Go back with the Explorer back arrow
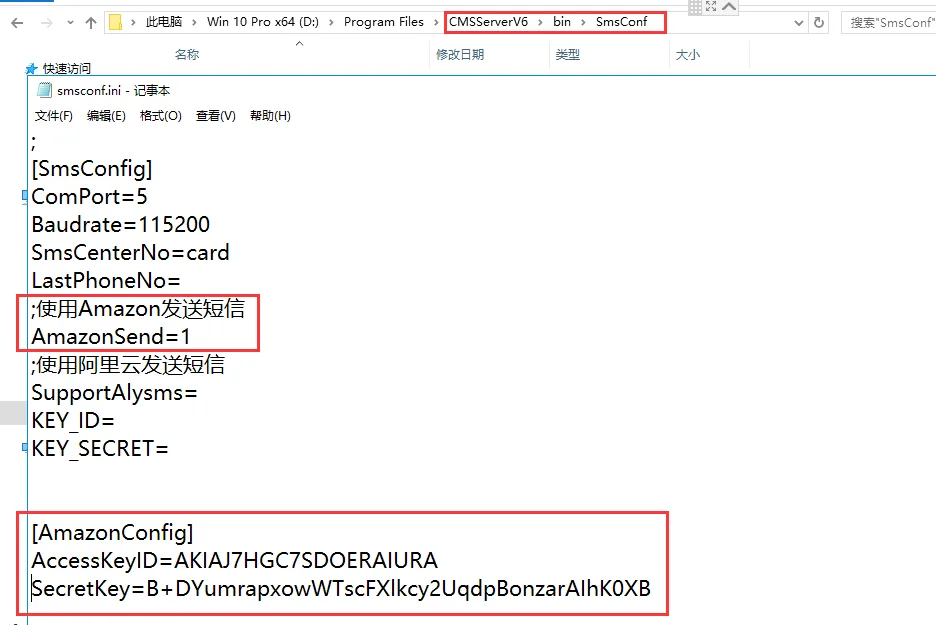936x625 pixels. [x=17, y=23]
